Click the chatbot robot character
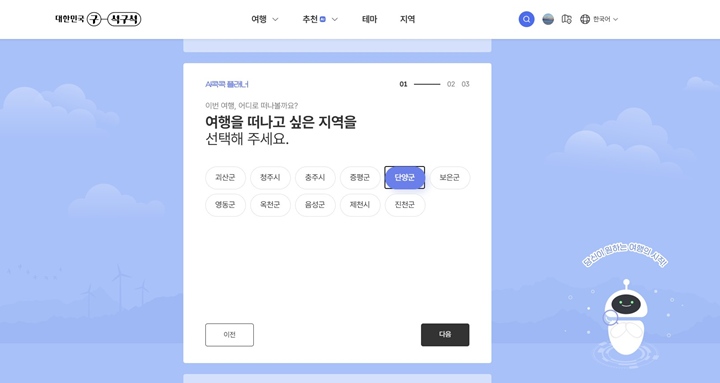The image size is (720, 383). (x=625, y=317)
